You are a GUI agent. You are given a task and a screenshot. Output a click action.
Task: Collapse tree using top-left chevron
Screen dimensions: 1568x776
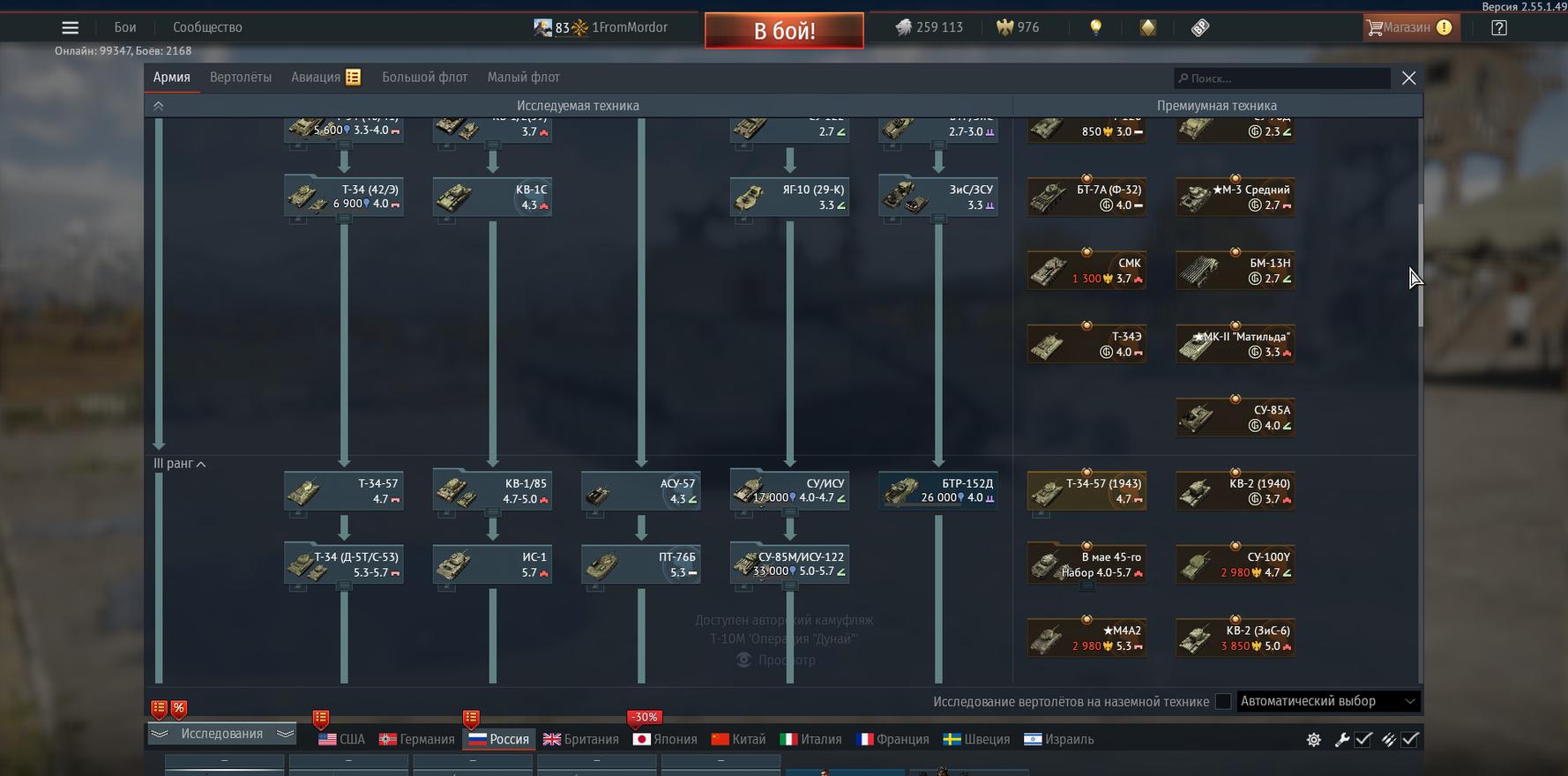click(159, 106)
